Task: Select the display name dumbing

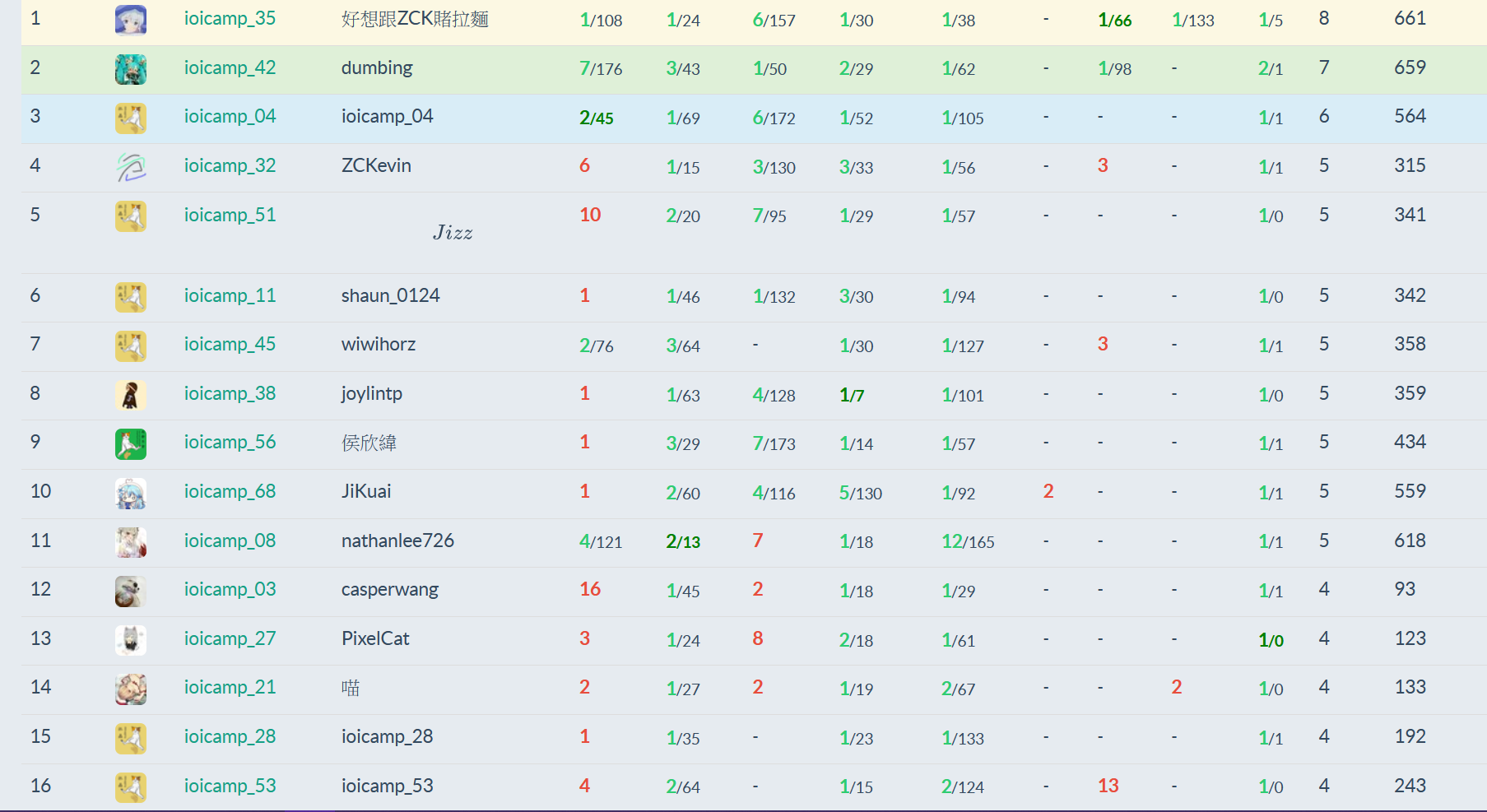Action: pyautogui.click(x=377, y=68)
